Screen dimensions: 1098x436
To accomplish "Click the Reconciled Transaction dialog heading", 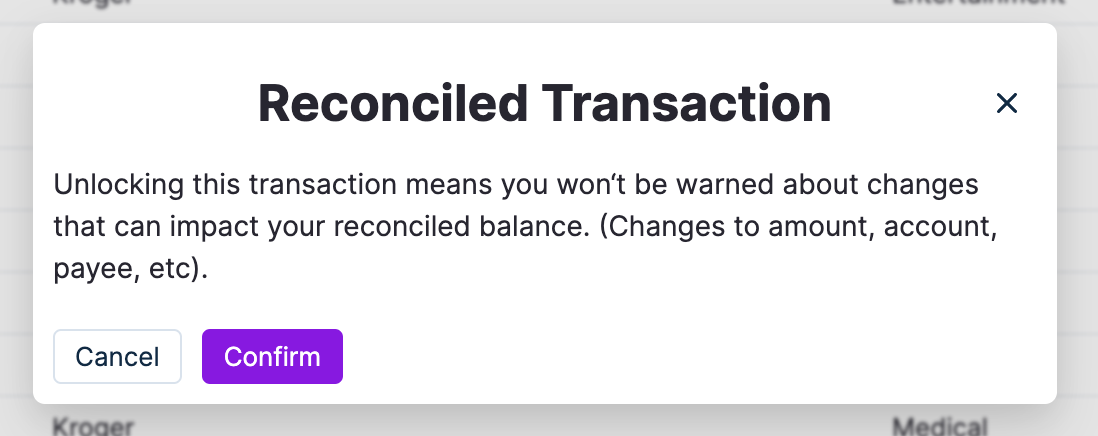I will tap(544, 104).
